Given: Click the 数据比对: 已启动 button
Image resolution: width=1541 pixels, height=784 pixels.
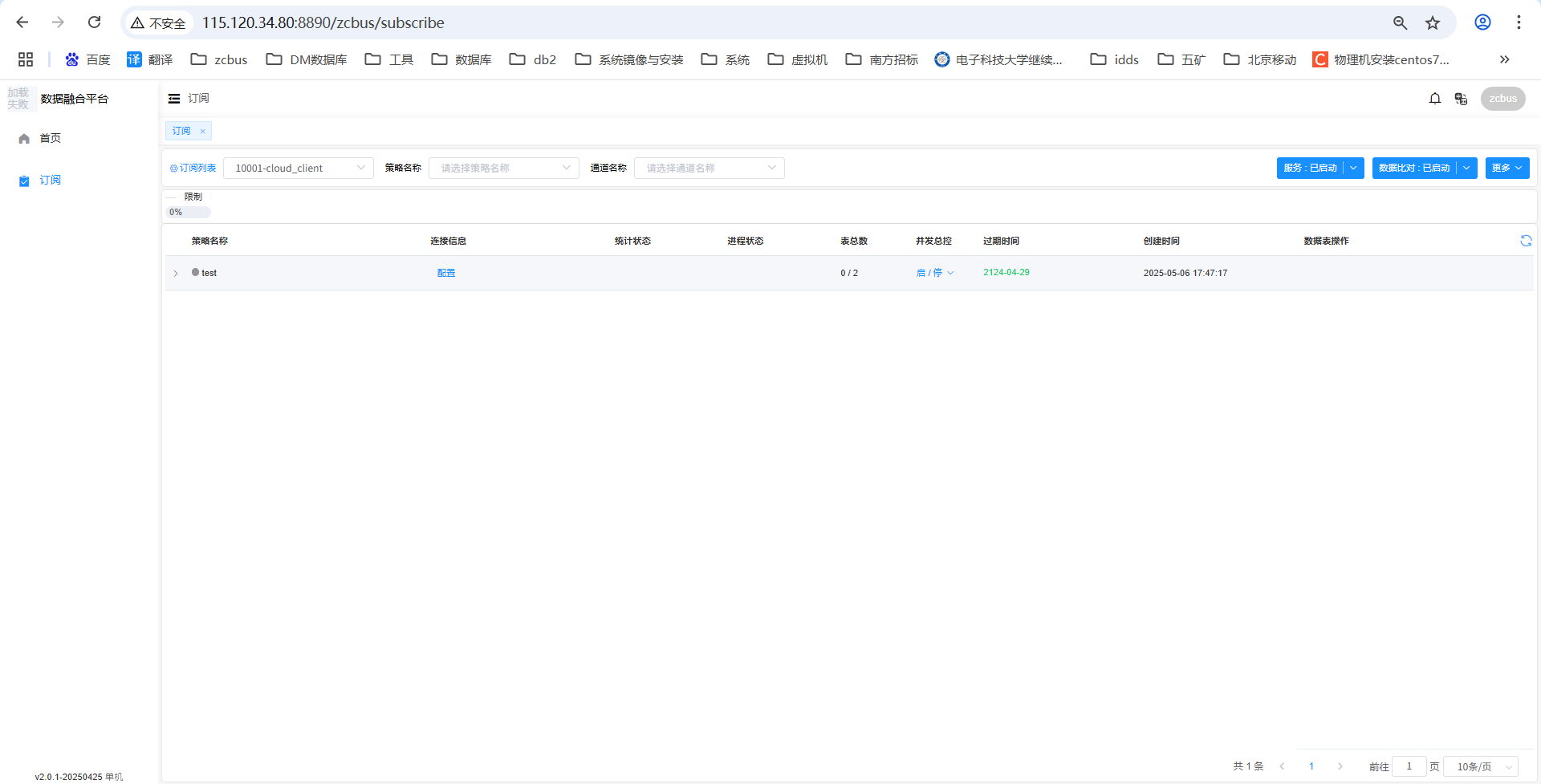Looking at the screenshot, I should (x=1414, y=168).
